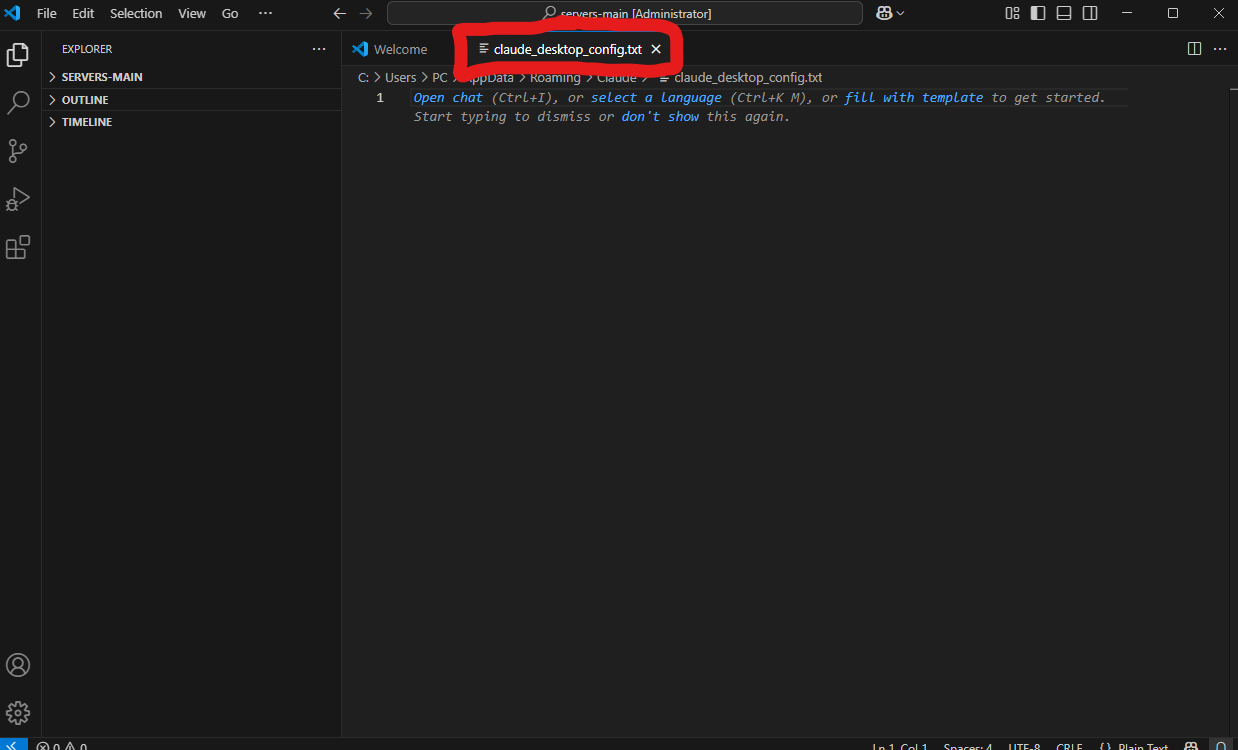The width and height of the screenshot is (1238, 750).
Task: Open Explorer Views and More Actions ellipsis
Action: coord(319,48)
